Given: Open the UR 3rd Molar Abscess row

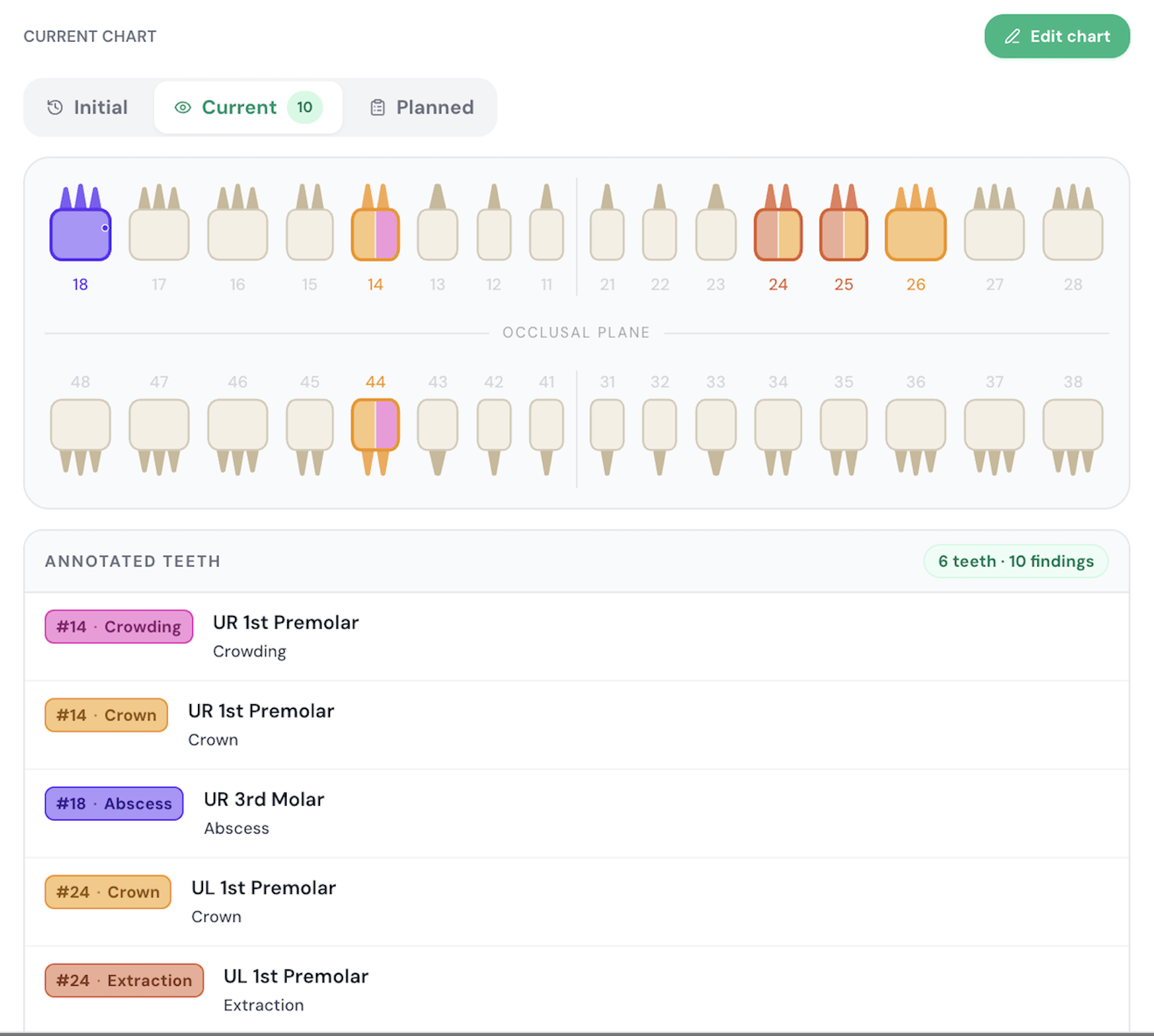Looking at the screenshot, I should click(576, 813).
